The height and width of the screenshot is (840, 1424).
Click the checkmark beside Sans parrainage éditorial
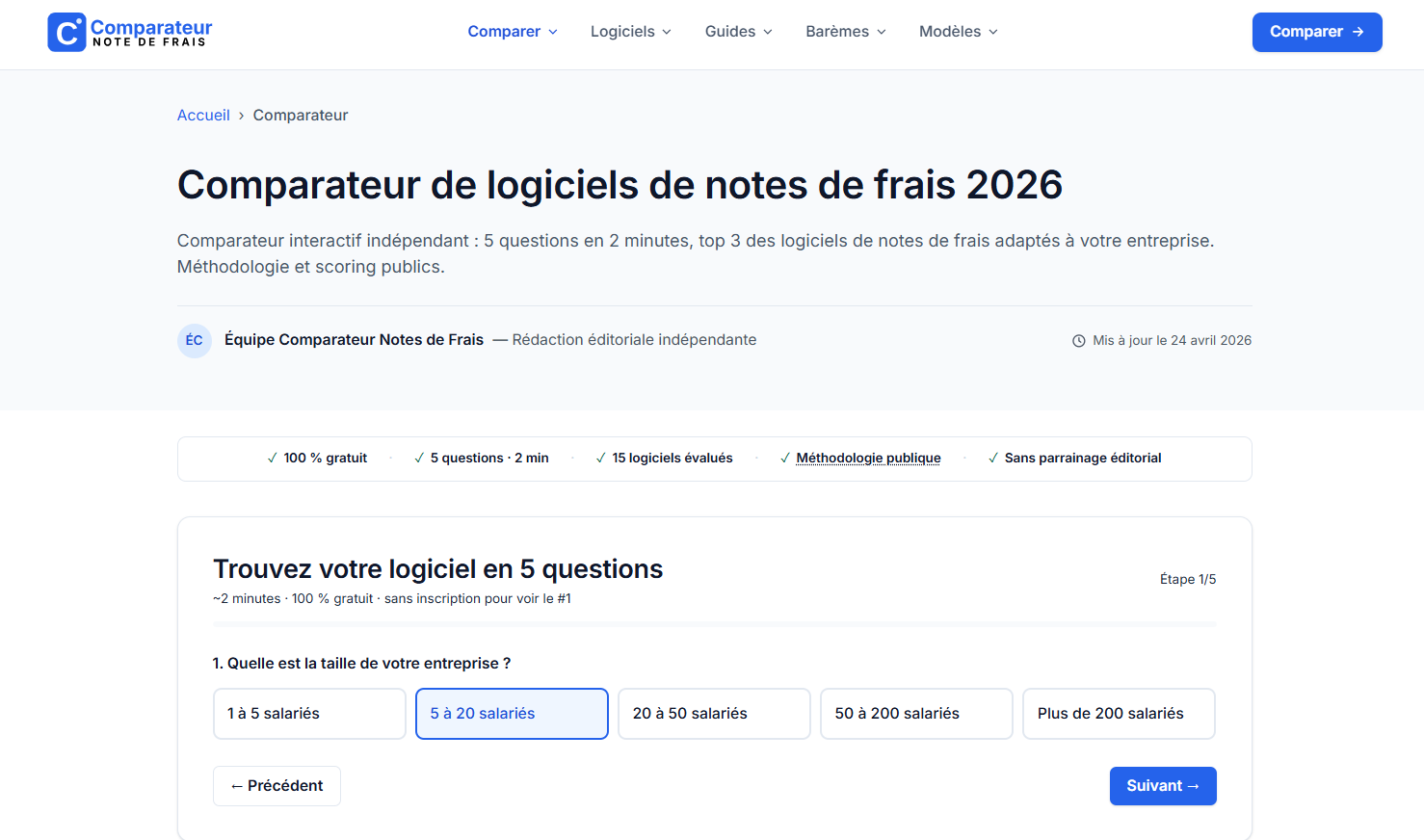point(993,459)
